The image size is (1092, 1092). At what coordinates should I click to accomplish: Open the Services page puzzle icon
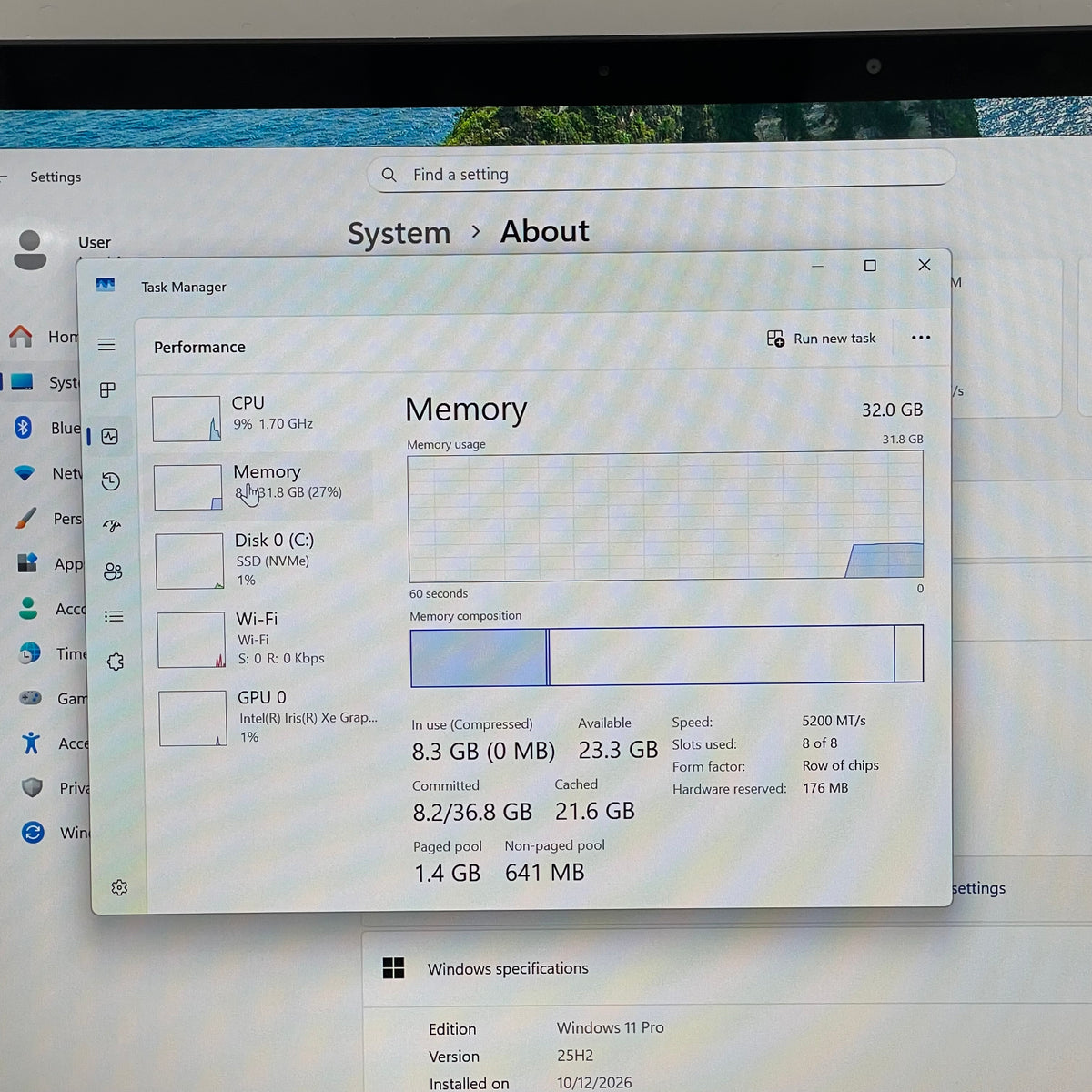pos(115,662)
